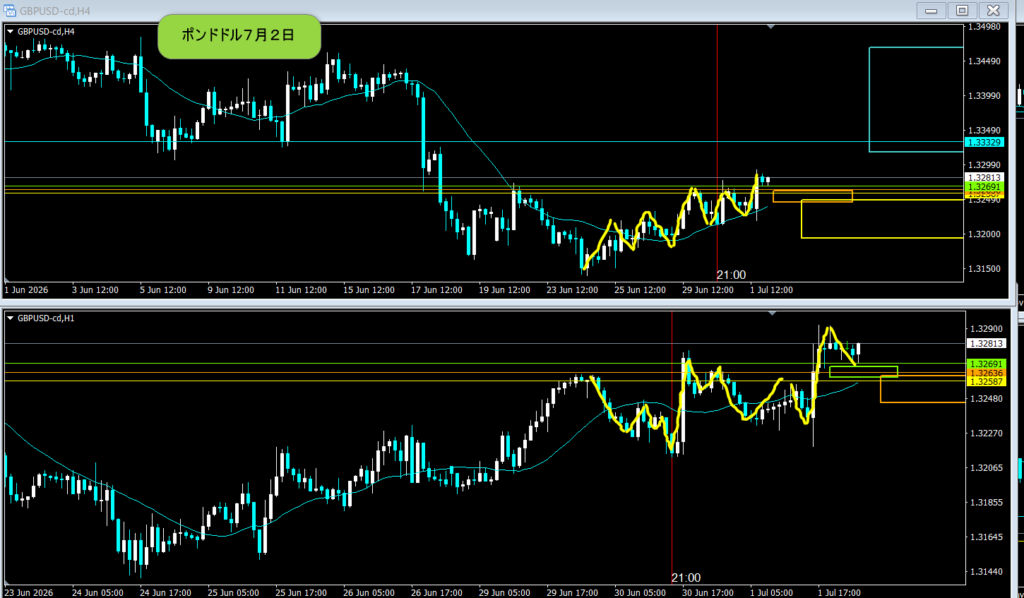This screenshot has height=598, width=1024.
Task: Click the '17 Jun 12:00' date on H4 timeline
Action: click(x=437, y=290)
